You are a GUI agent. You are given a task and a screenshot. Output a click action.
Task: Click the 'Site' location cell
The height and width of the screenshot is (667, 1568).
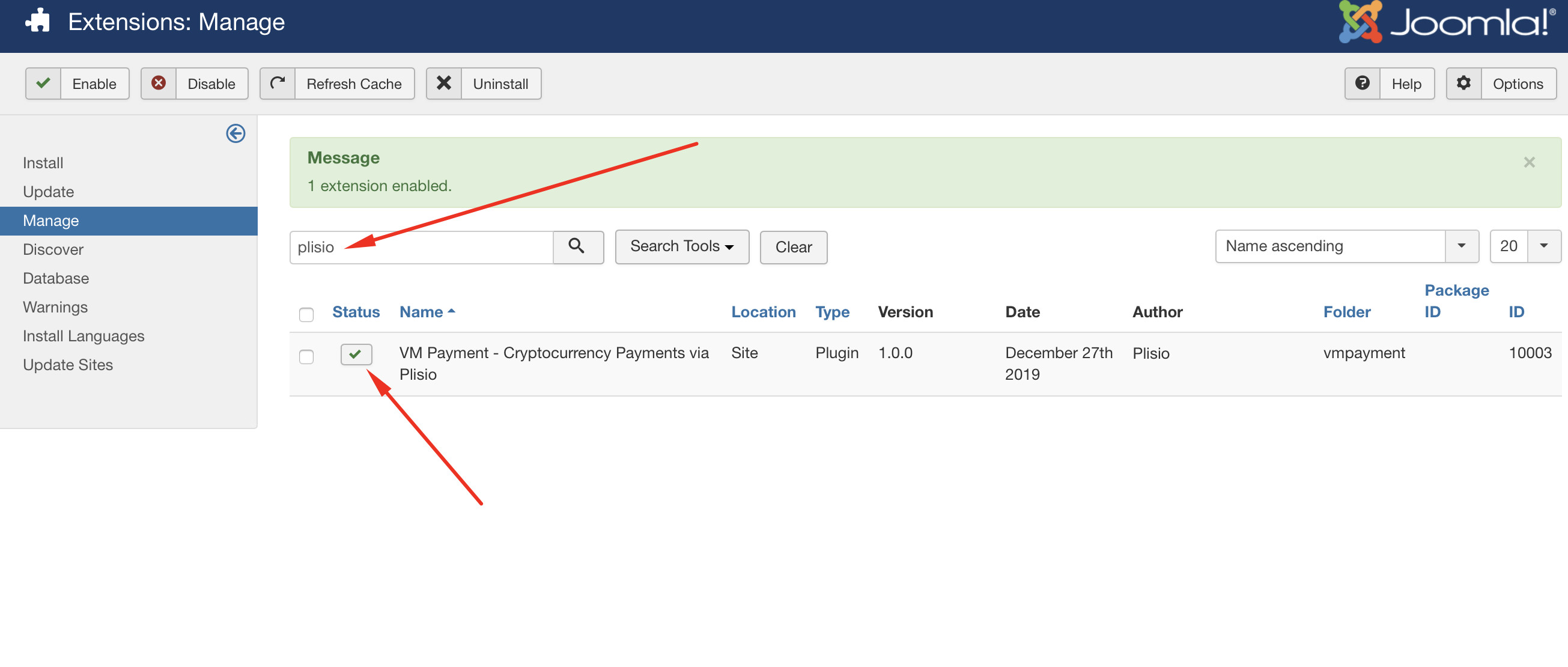click(x=744, y=353)
